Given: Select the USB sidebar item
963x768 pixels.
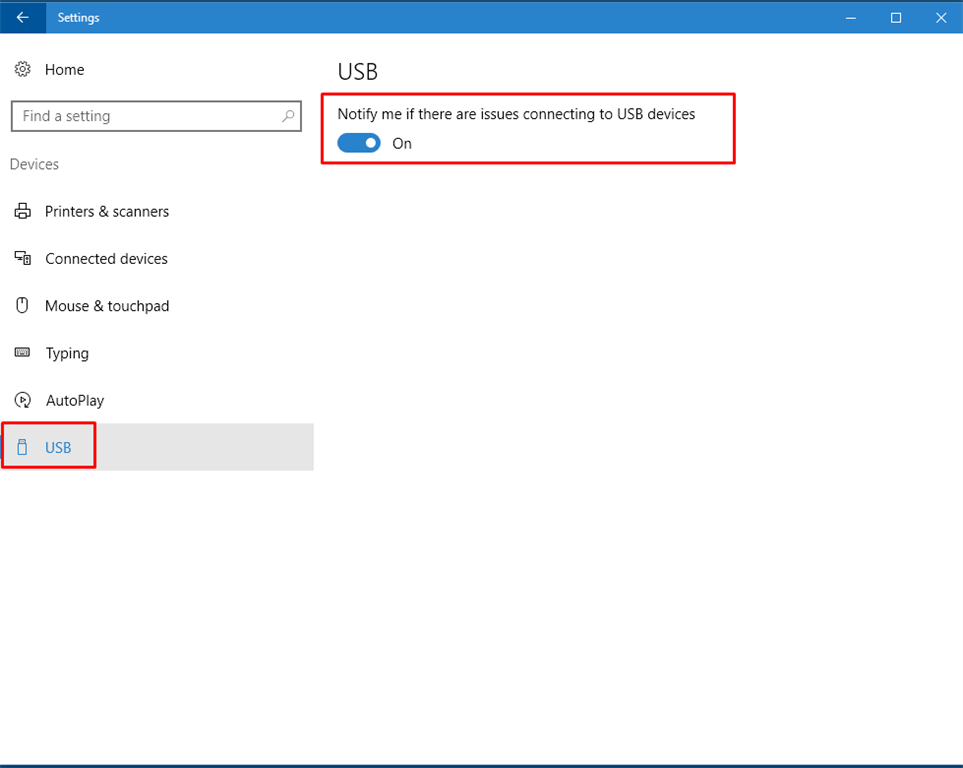Looking at the screenshot, I should pyautogui.click(x=58, y=447).
